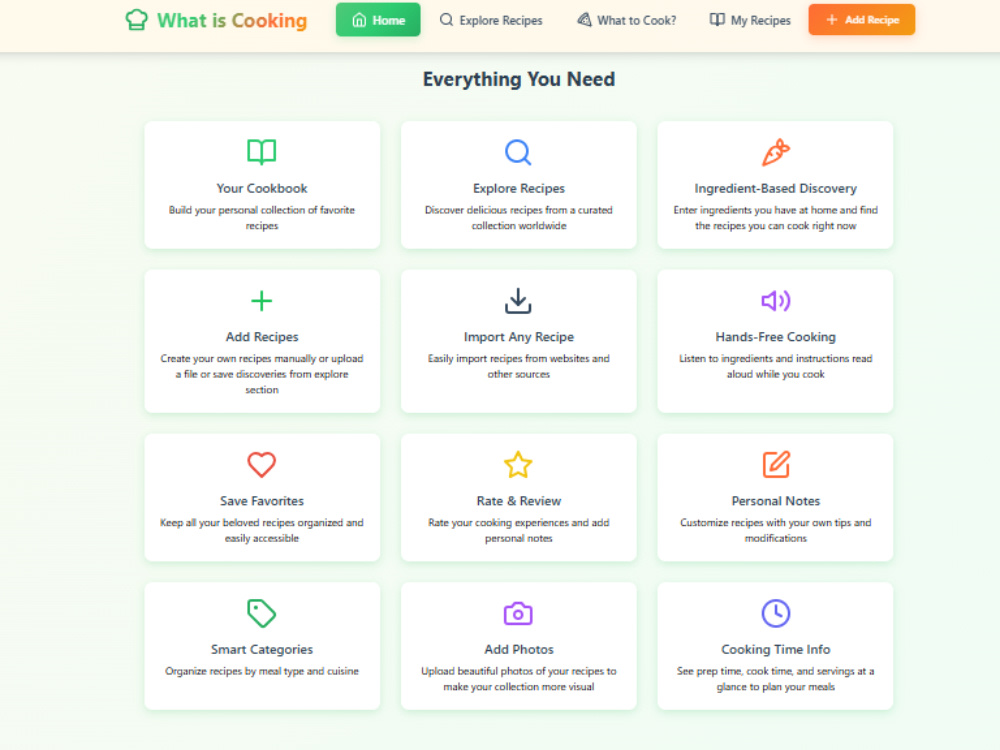Click text 'Keep all your beloved recipes organized'

click(x=252, y=522)
